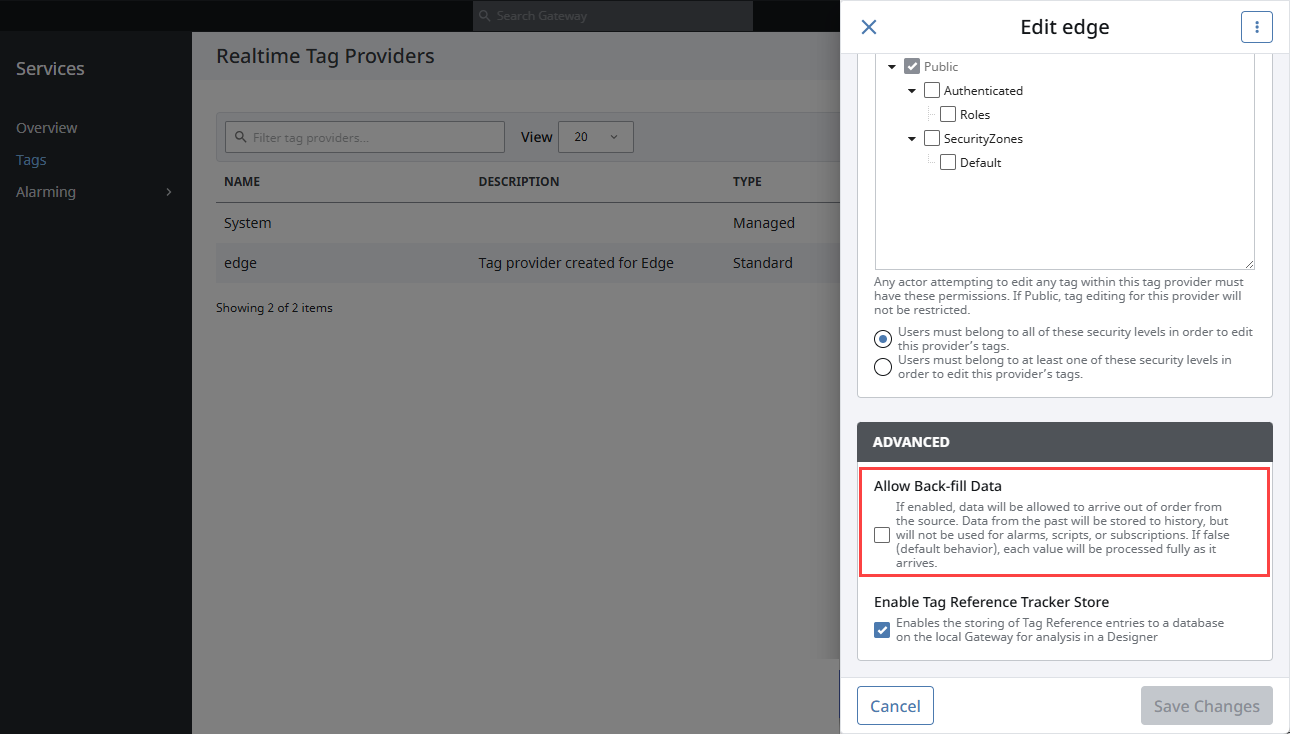Viewport: 1290px width, 734px height.
Task: Check the Authenticated security level box
Action: (x=932, y=90)
